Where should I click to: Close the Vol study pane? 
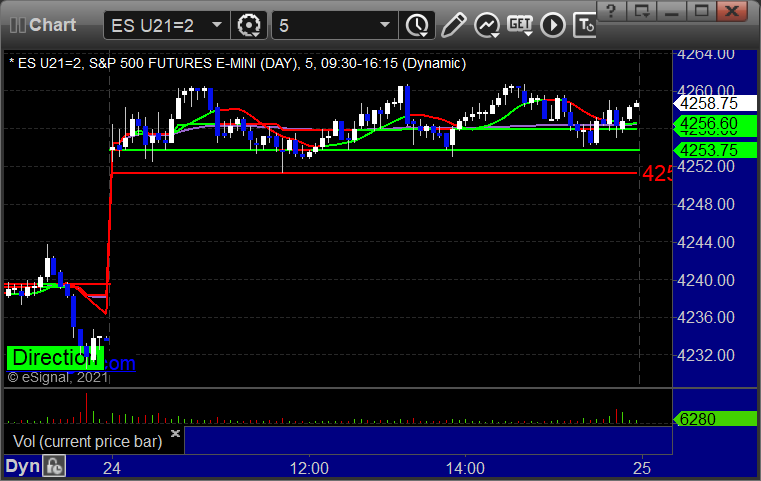point(176,433)
